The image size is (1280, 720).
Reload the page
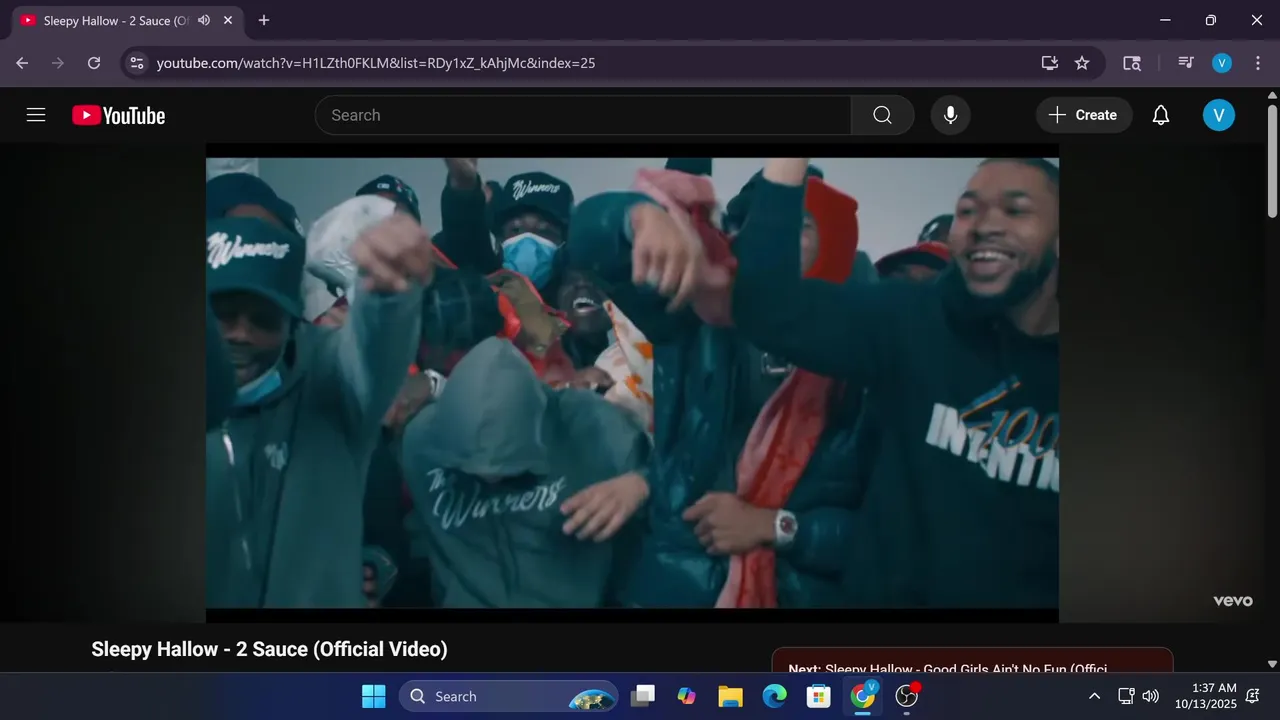94,63
